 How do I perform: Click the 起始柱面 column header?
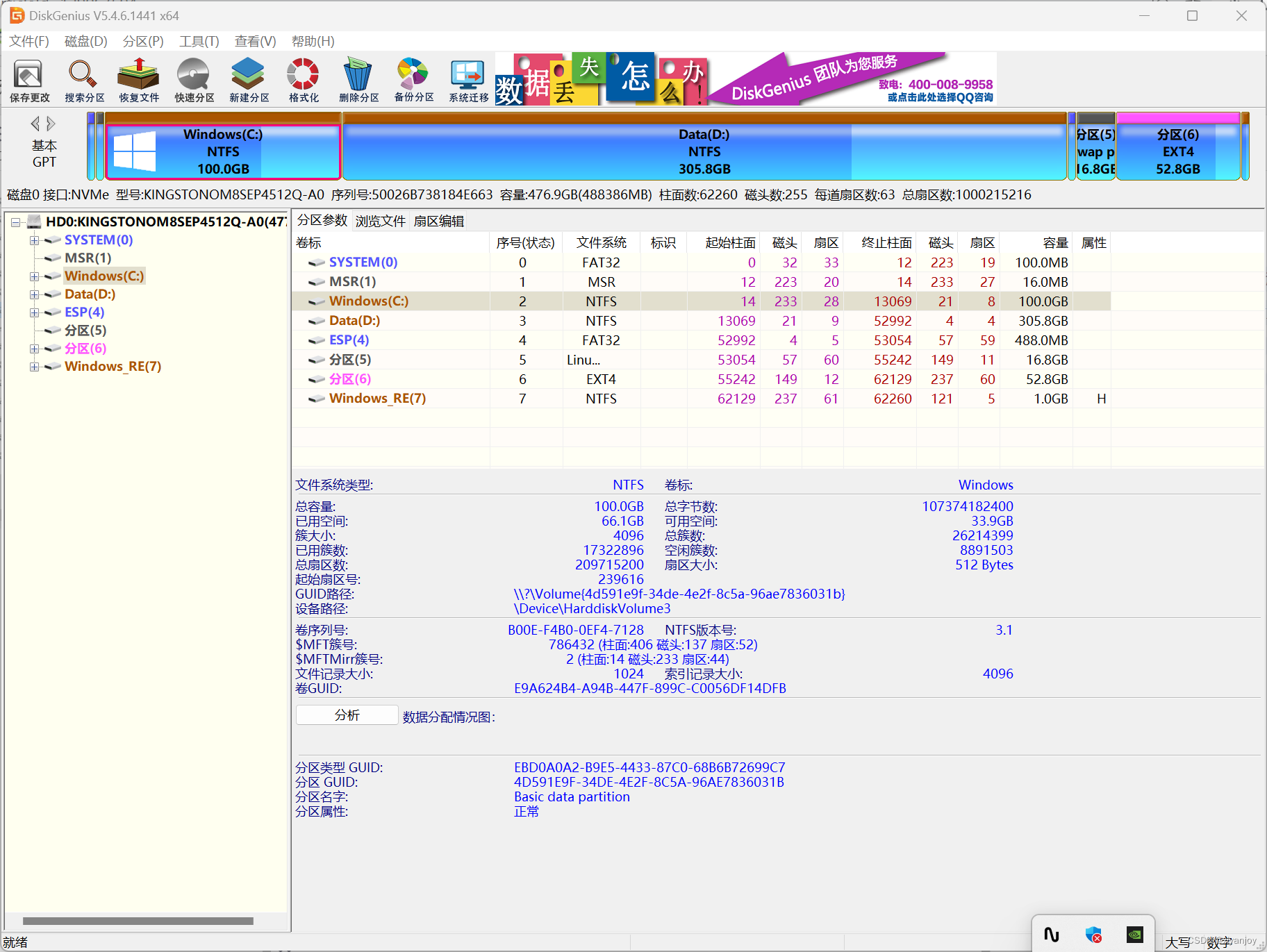[x=723, y=242]
